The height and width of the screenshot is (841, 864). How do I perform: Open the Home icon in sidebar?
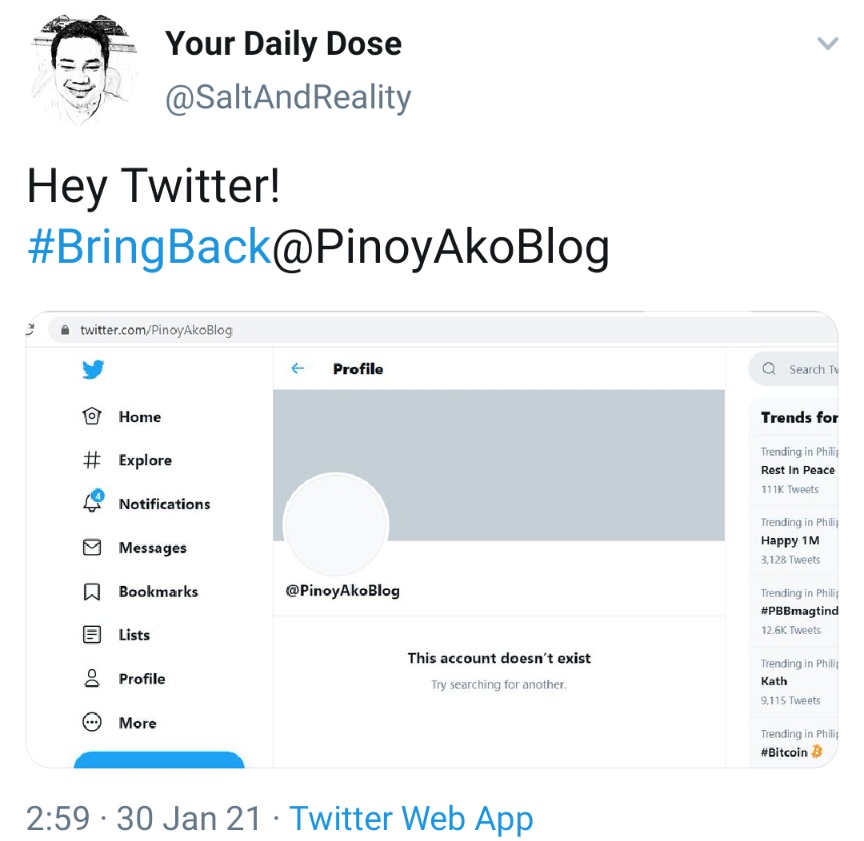pyautogui.click(x=92, y=417)
